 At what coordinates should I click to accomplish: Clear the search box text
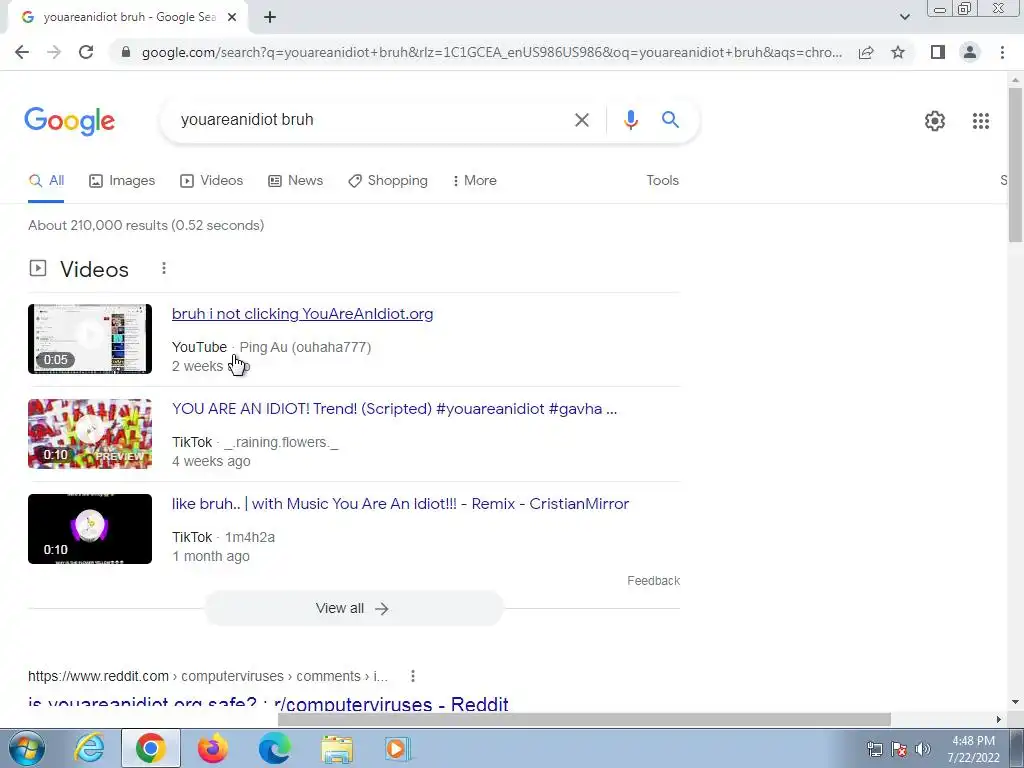tap(581, 120)
